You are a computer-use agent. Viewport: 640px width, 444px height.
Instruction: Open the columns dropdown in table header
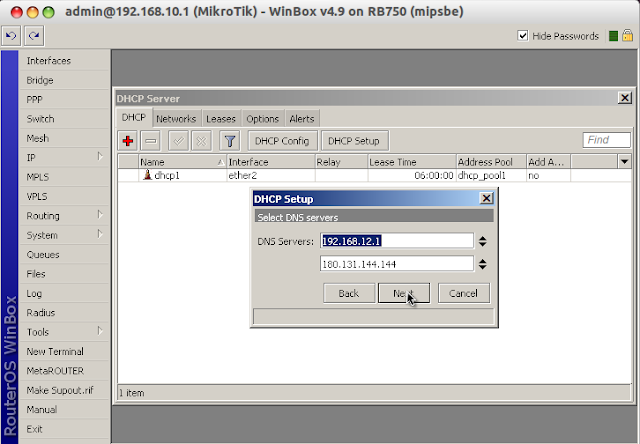(624, 162)
